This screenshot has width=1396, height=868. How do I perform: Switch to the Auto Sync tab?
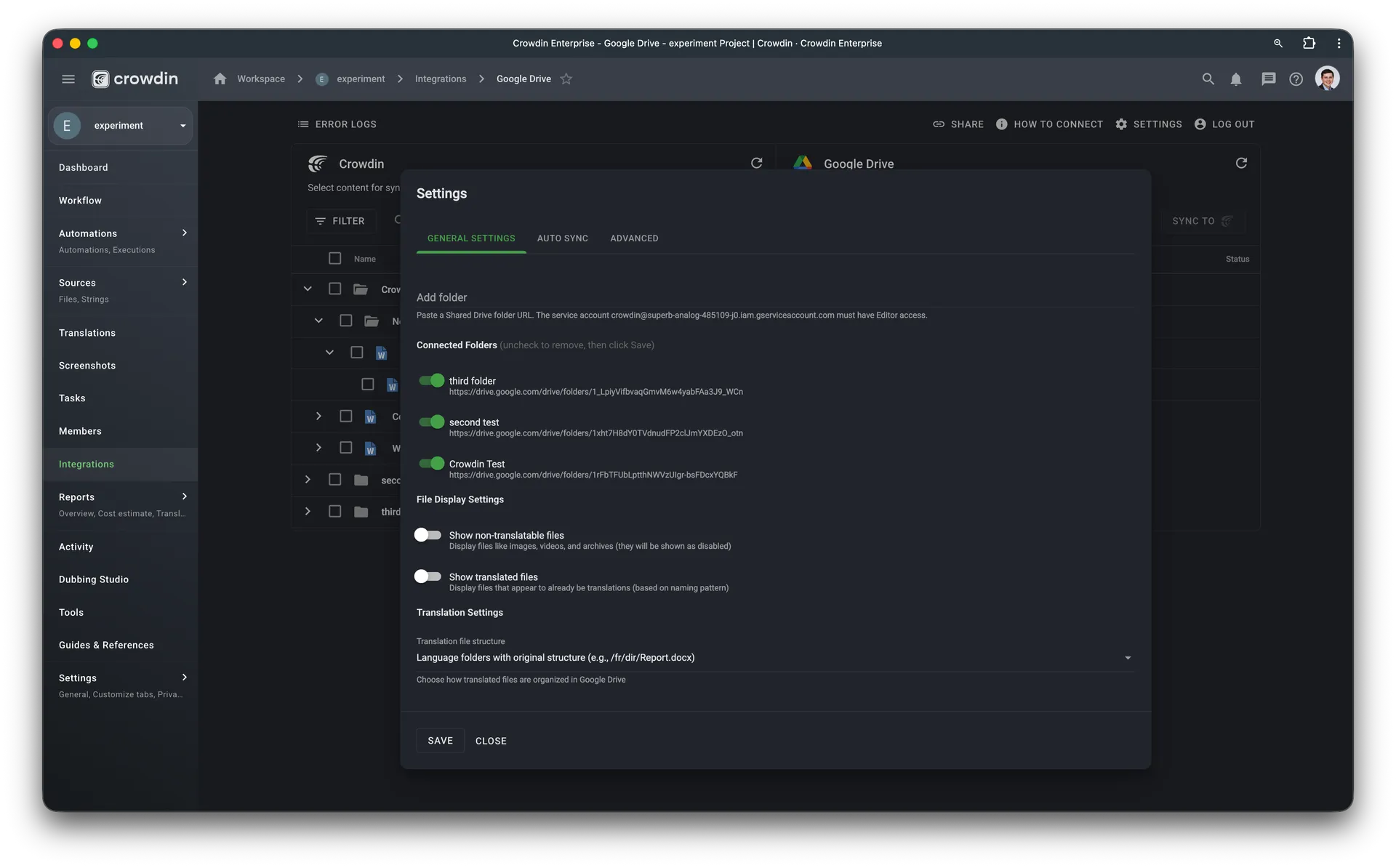(x=562, y=238)
